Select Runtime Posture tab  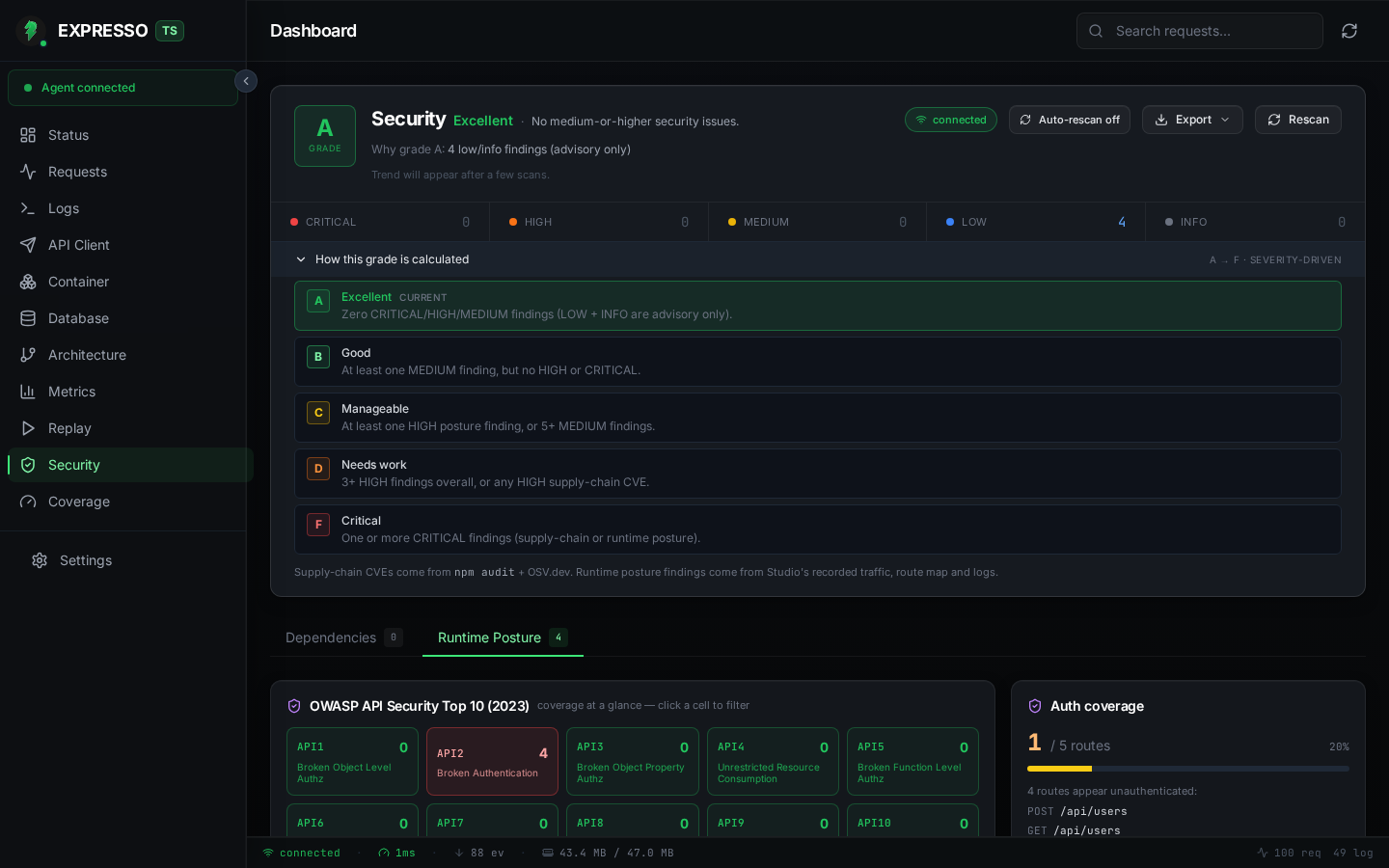[503, 637]
